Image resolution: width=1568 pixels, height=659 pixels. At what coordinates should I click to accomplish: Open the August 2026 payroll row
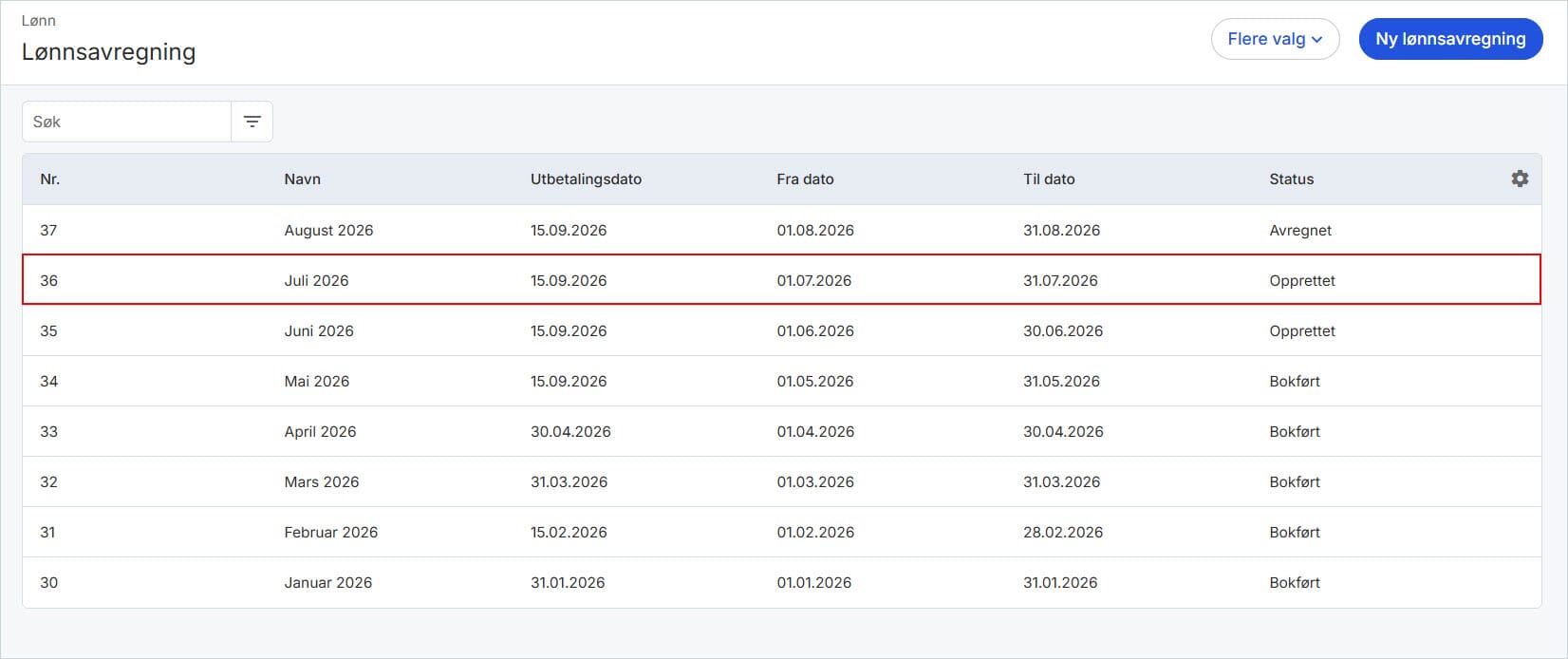[782, 230]
